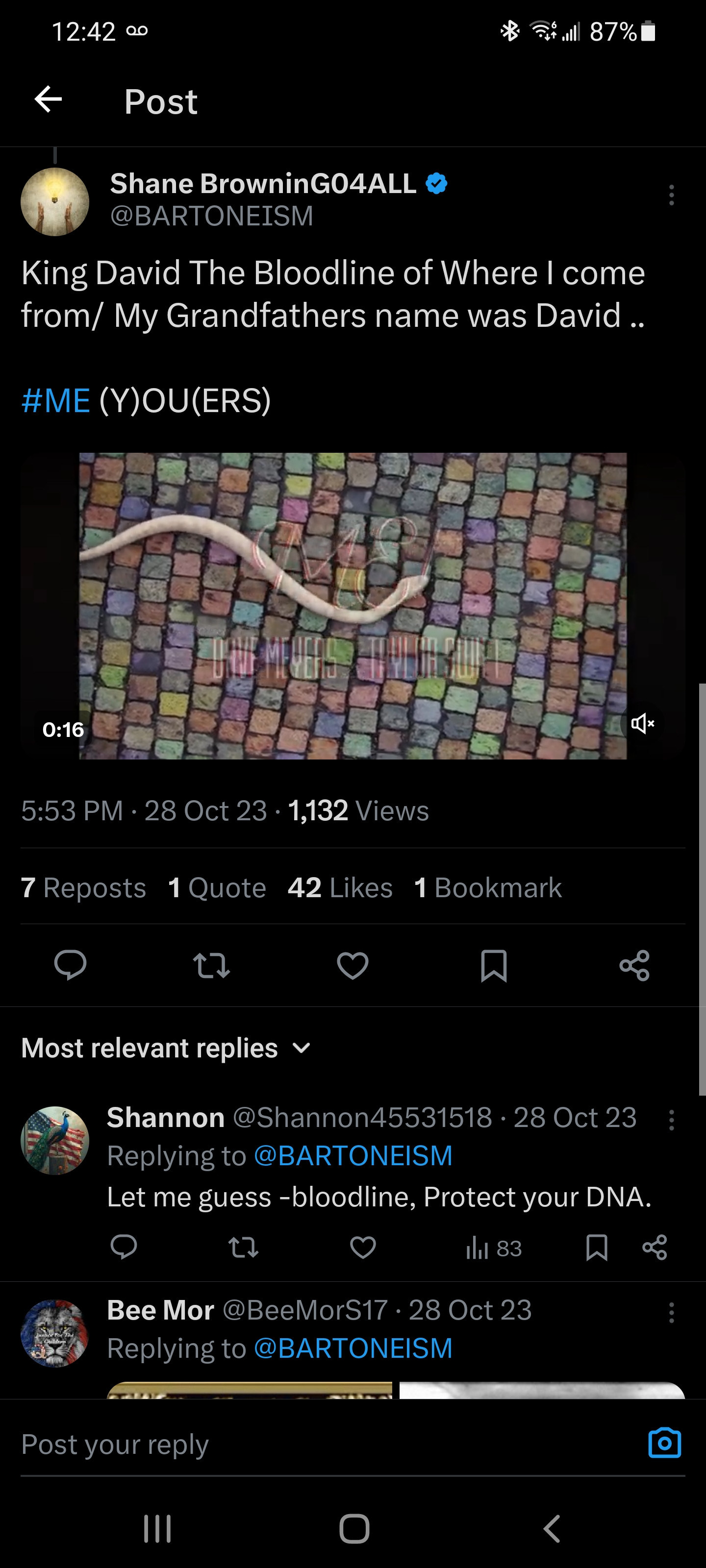This screenshot has height=1568, width=706.
Task: Reply to the main post
Action: tap(70, 965)
